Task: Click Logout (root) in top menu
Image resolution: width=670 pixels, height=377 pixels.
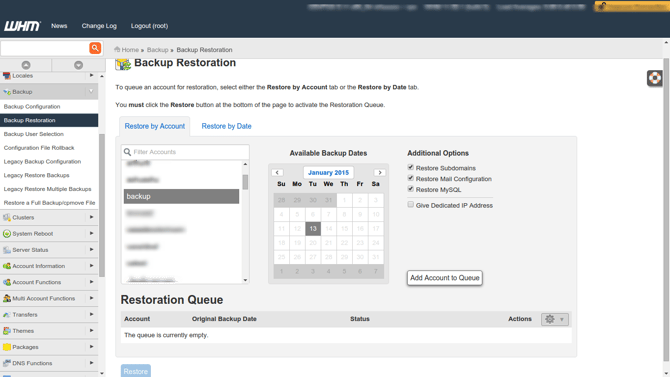Action: pyautogui.click(x=149, y=26)
